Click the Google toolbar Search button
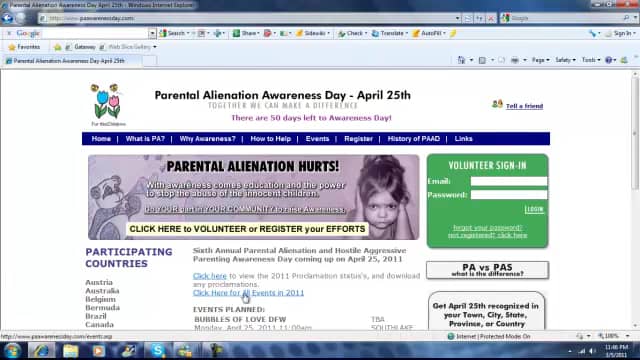640x360 pixels. tap(173, 33)
